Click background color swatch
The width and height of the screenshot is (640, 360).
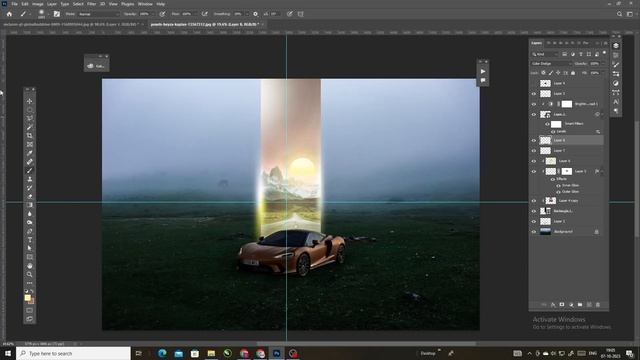32,301
